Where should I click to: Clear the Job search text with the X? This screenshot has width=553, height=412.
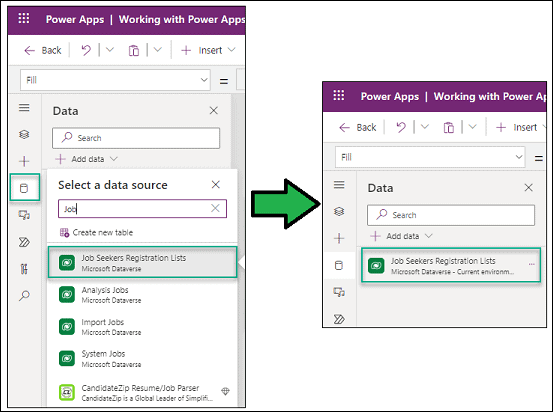[x=215, y=208]
